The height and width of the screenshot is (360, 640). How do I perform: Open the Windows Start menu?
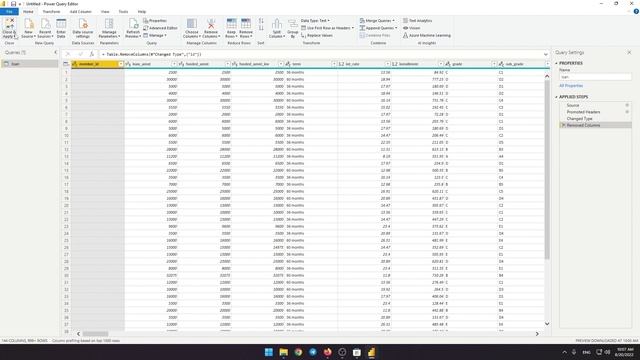(x=269, y=352)
